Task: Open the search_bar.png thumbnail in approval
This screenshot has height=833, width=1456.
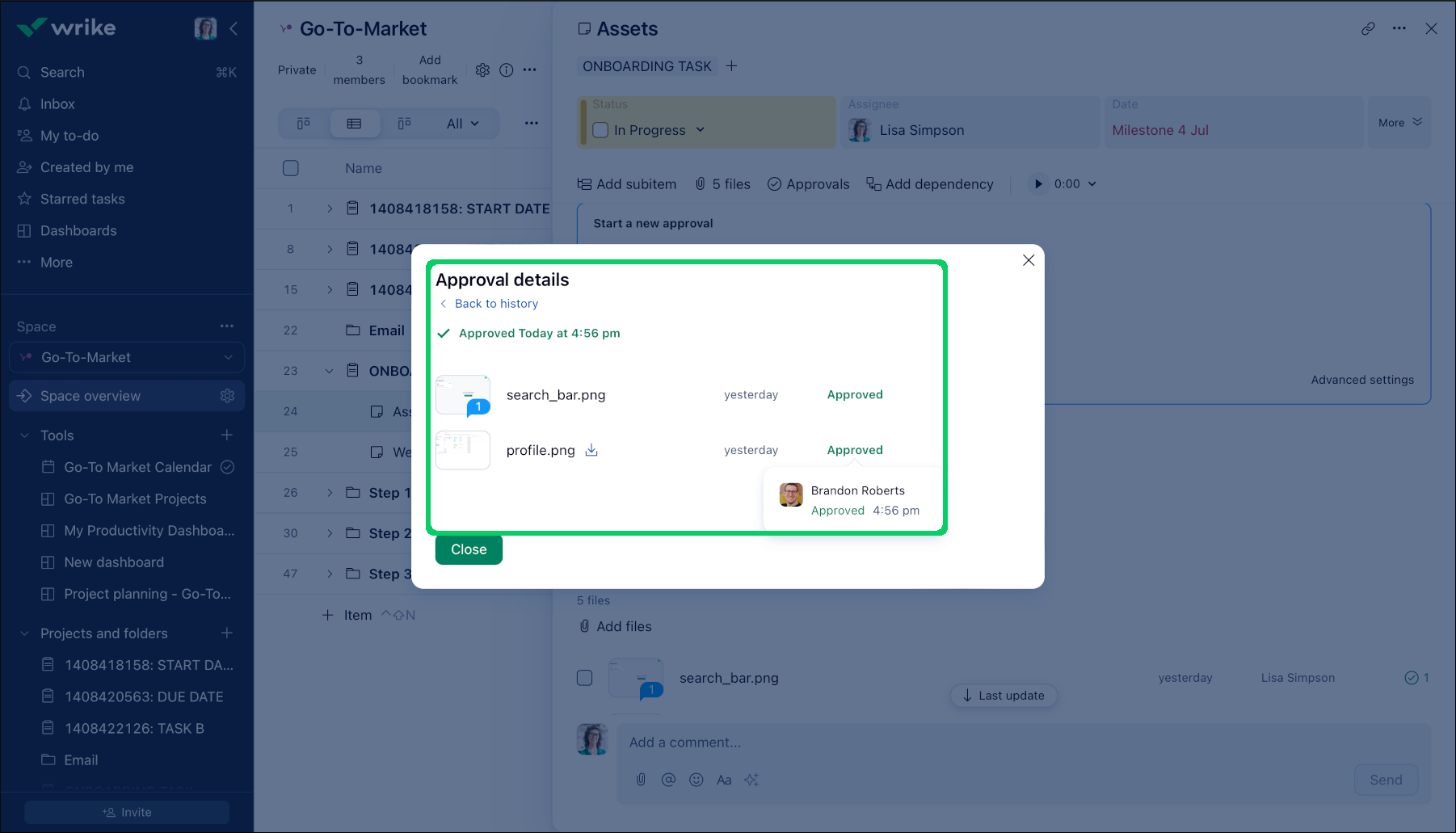Action: point(462,395)
